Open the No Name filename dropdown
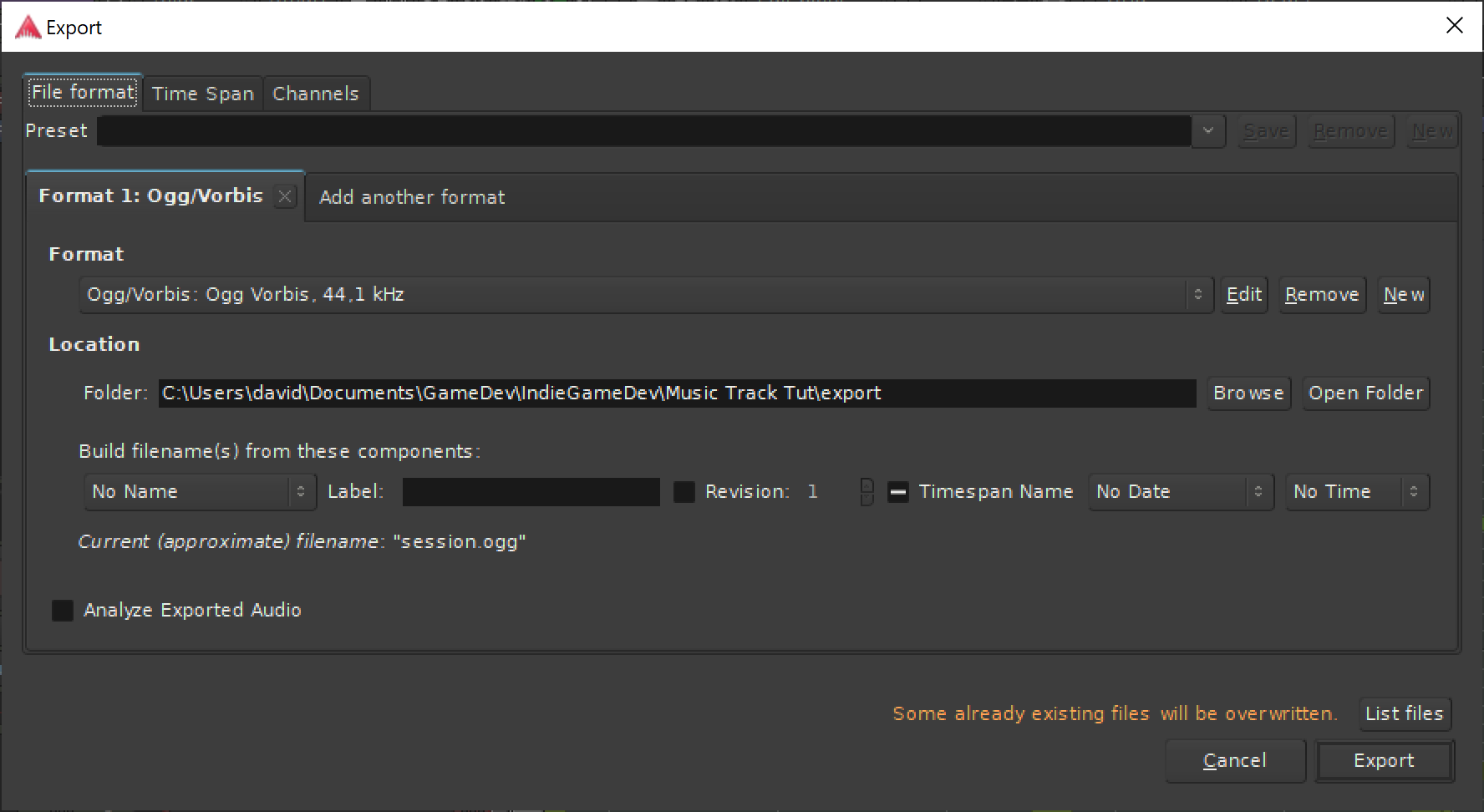1484x812 pixels. (200, 492)
